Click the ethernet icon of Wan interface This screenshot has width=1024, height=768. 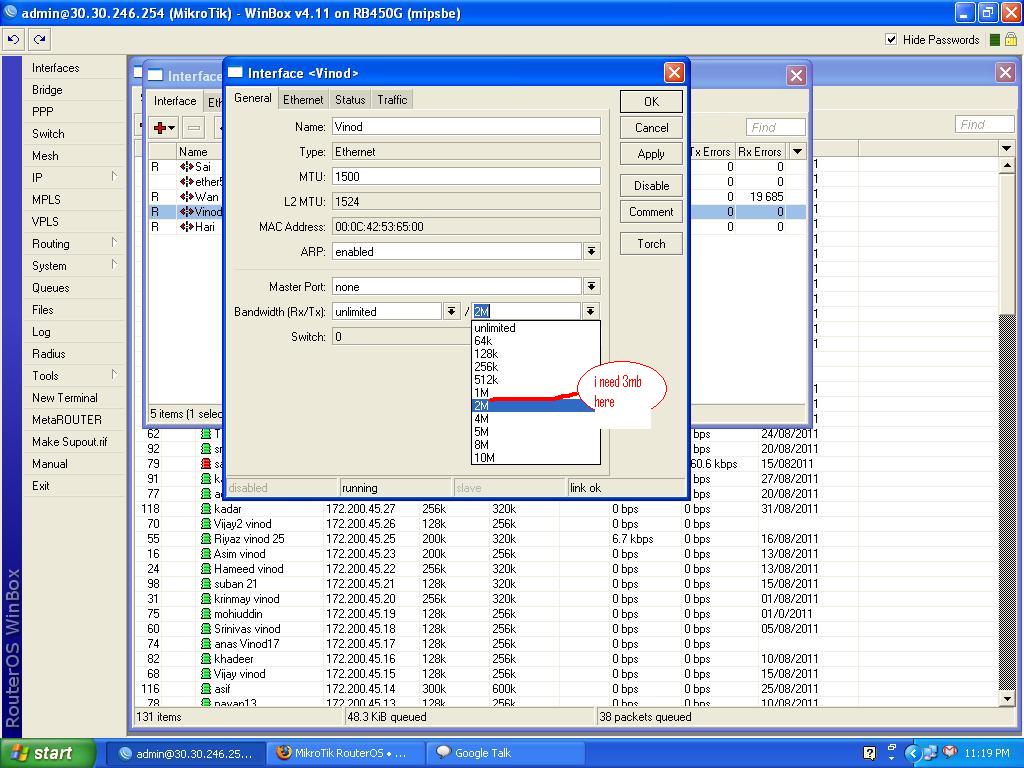[x=187, y=197]
